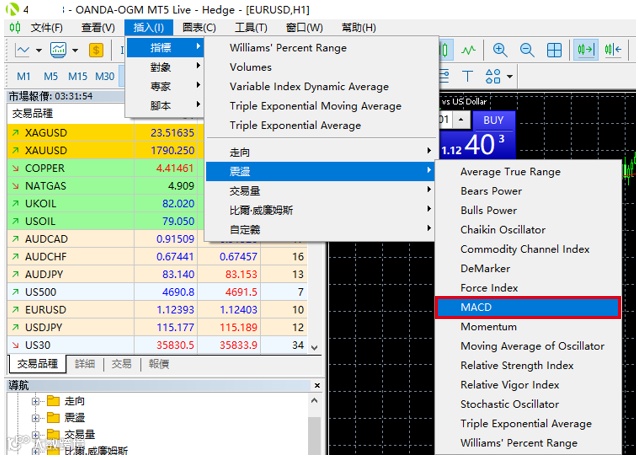Select the M1 timeframe
This screenshot has width=638, height=457.
[24, 76]
